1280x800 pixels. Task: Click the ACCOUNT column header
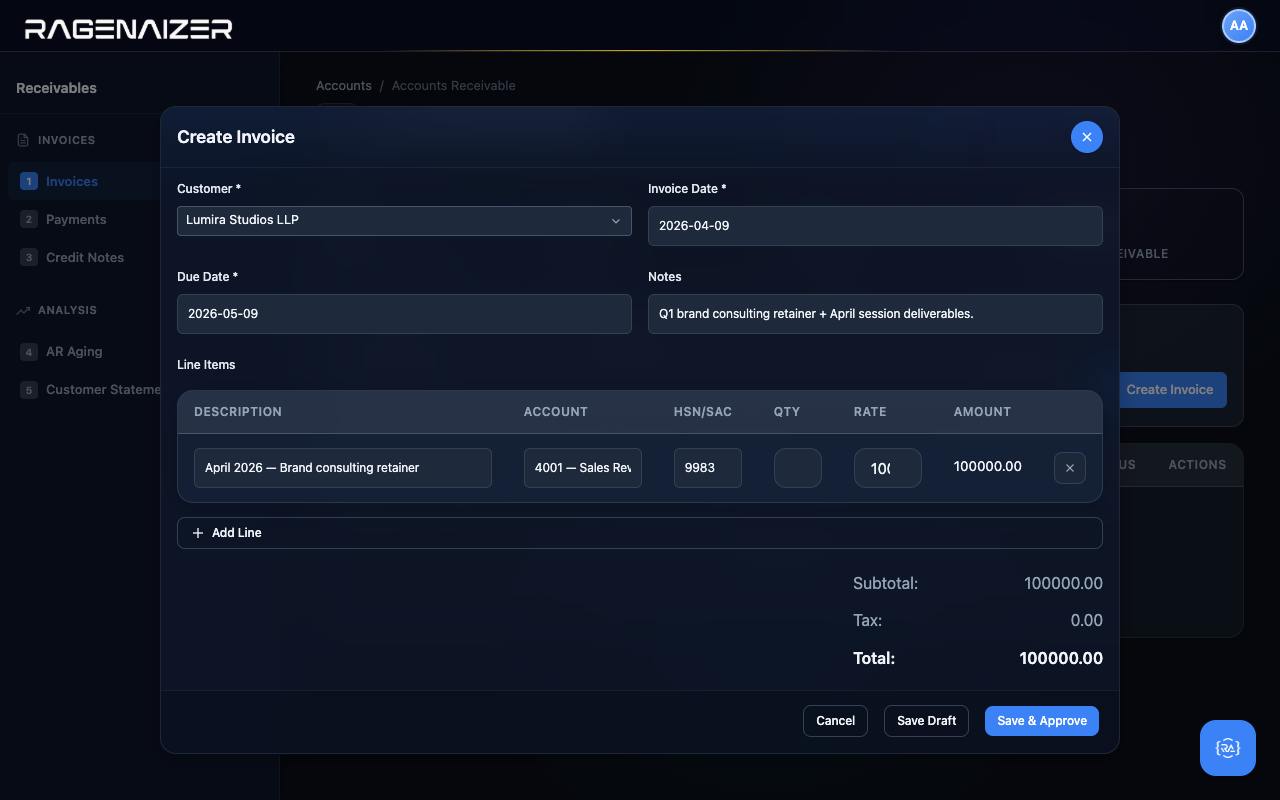point(556,412)
